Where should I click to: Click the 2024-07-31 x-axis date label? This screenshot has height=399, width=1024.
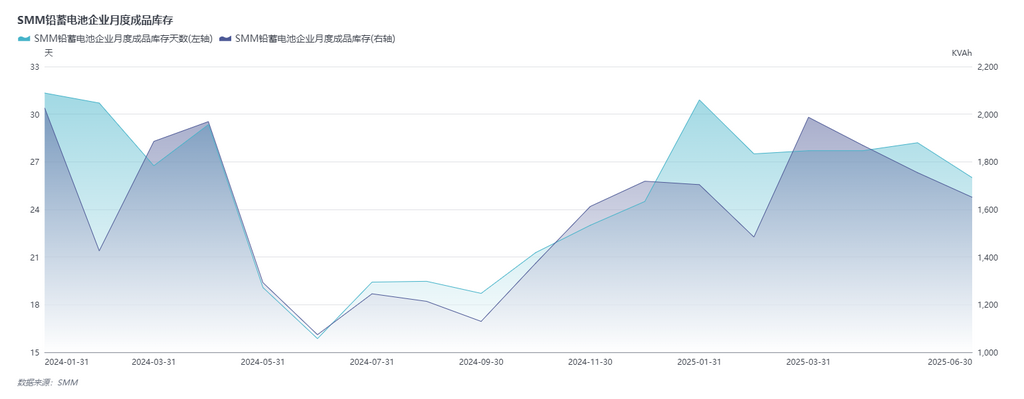(372, 361)
